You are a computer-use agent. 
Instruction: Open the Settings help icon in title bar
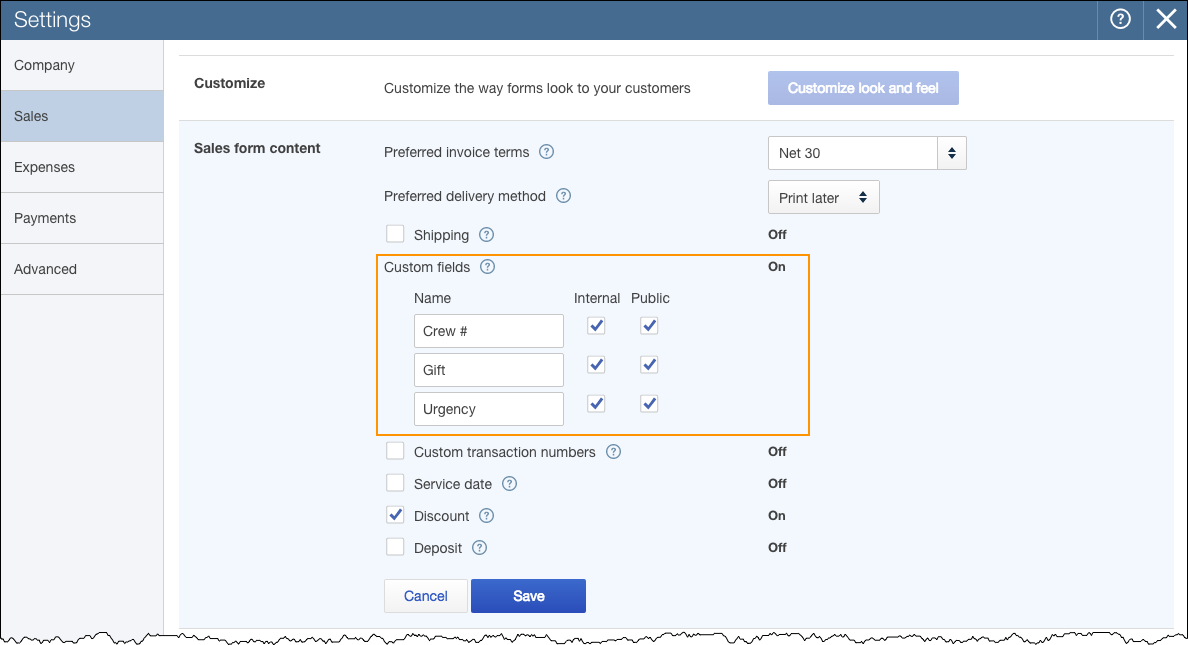click(x=1120, y=20)
